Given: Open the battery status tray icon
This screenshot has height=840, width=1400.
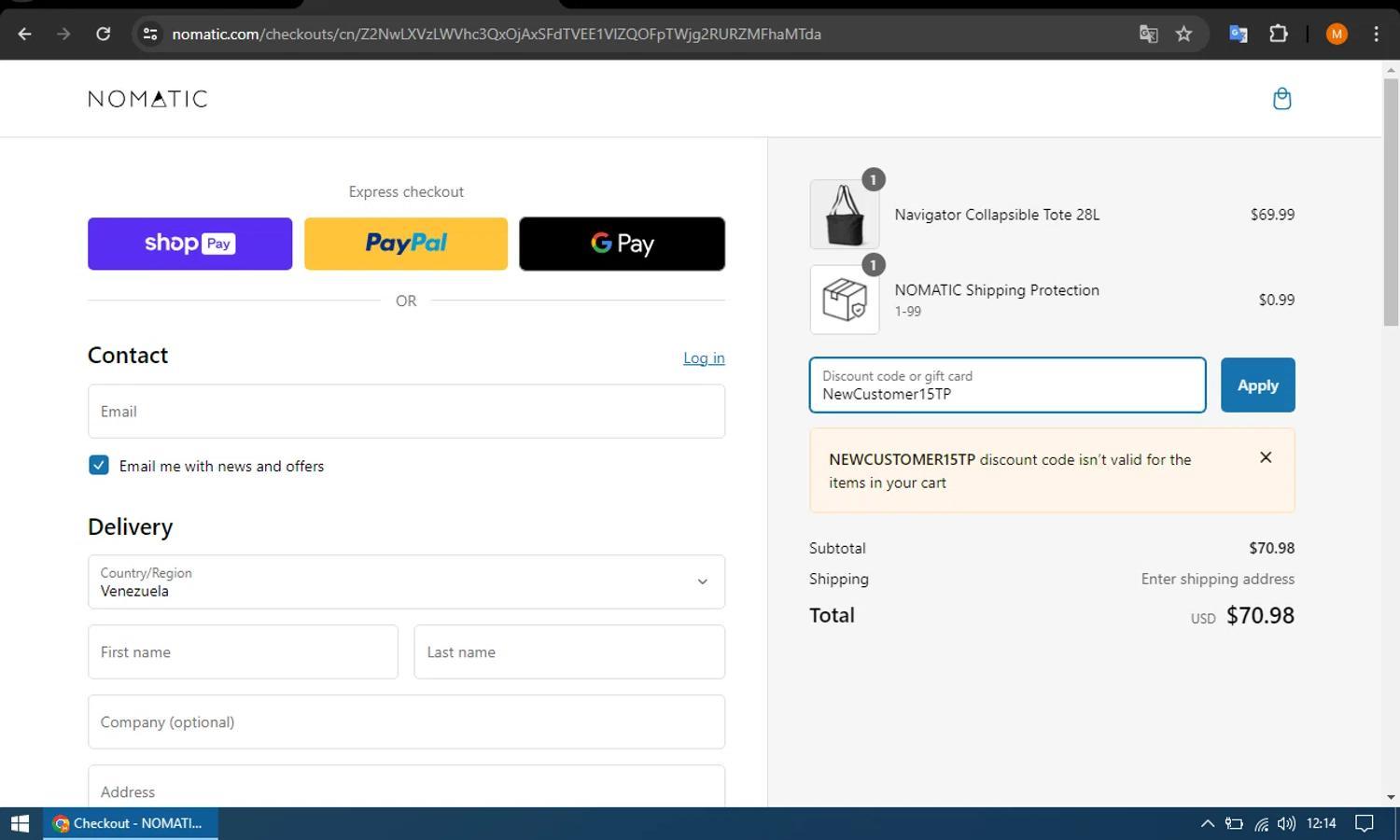Looking at the screenshot, I should coord(1234,823).
